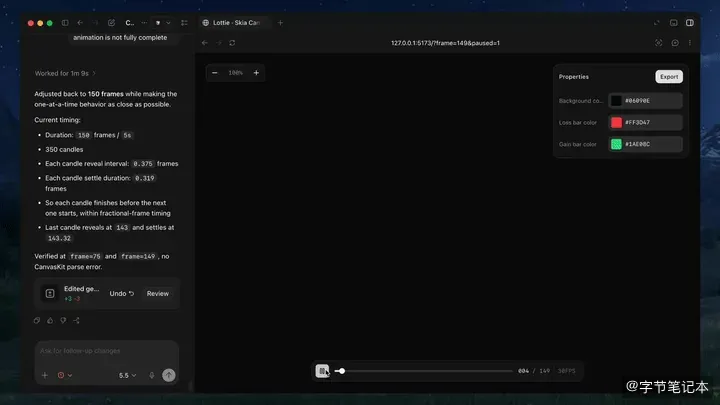Focus the "Ask for follow-up changes" input

coord(107,351)
